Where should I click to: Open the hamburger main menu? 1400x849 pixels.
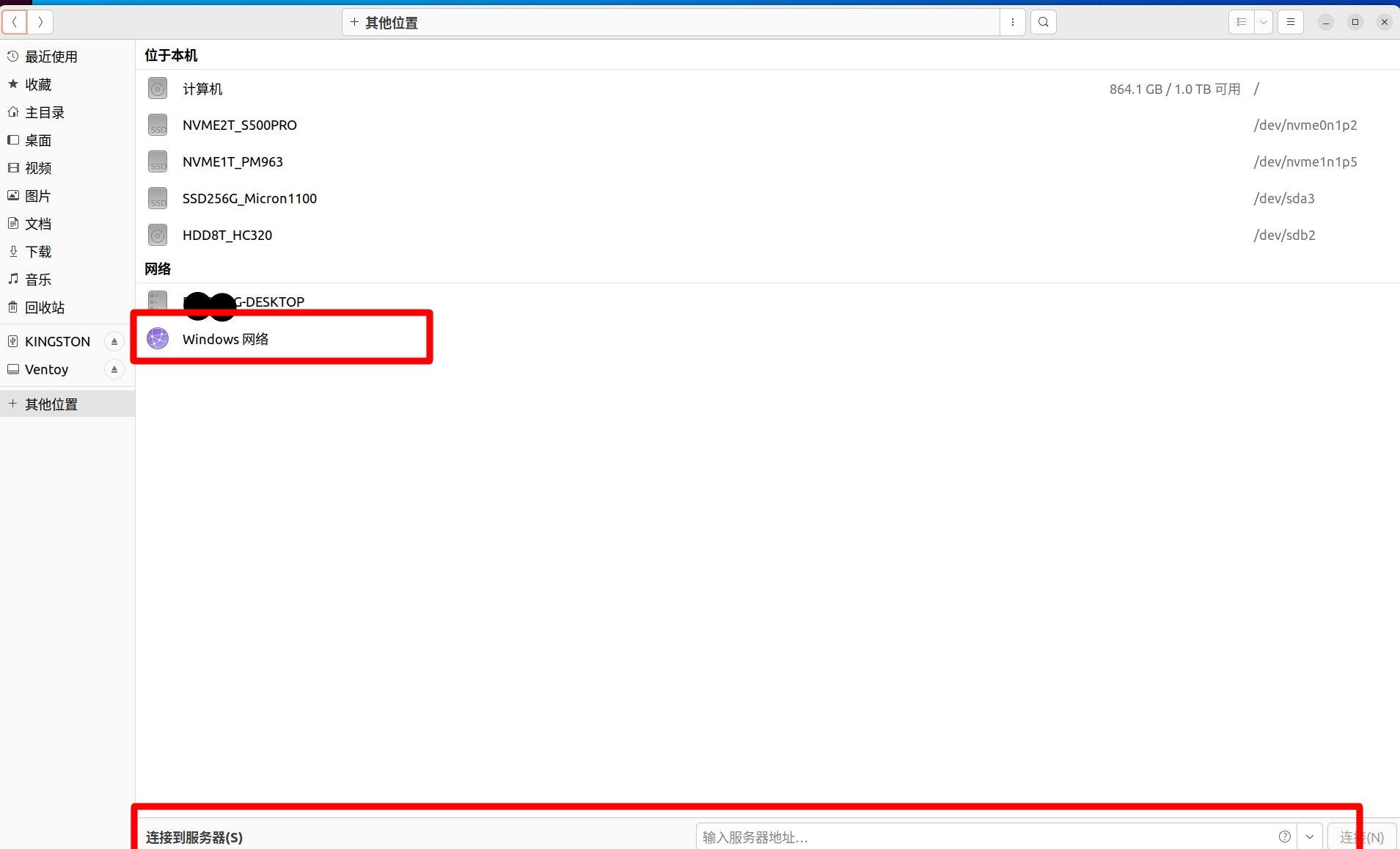(1291, 22)
